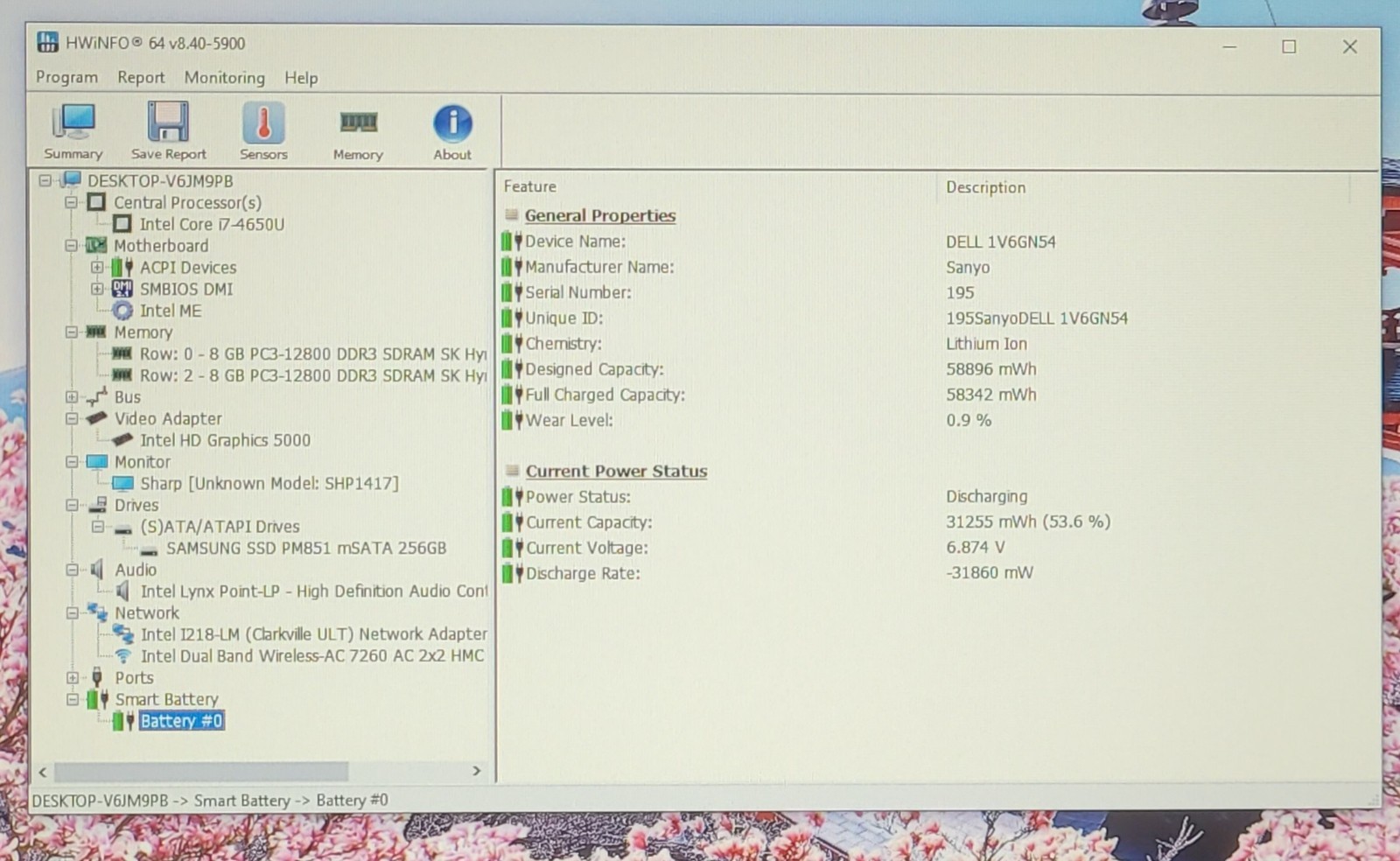
Task: Click the chip icon beside Intel Core i7-4650U
Action: [x=122, y=224]
